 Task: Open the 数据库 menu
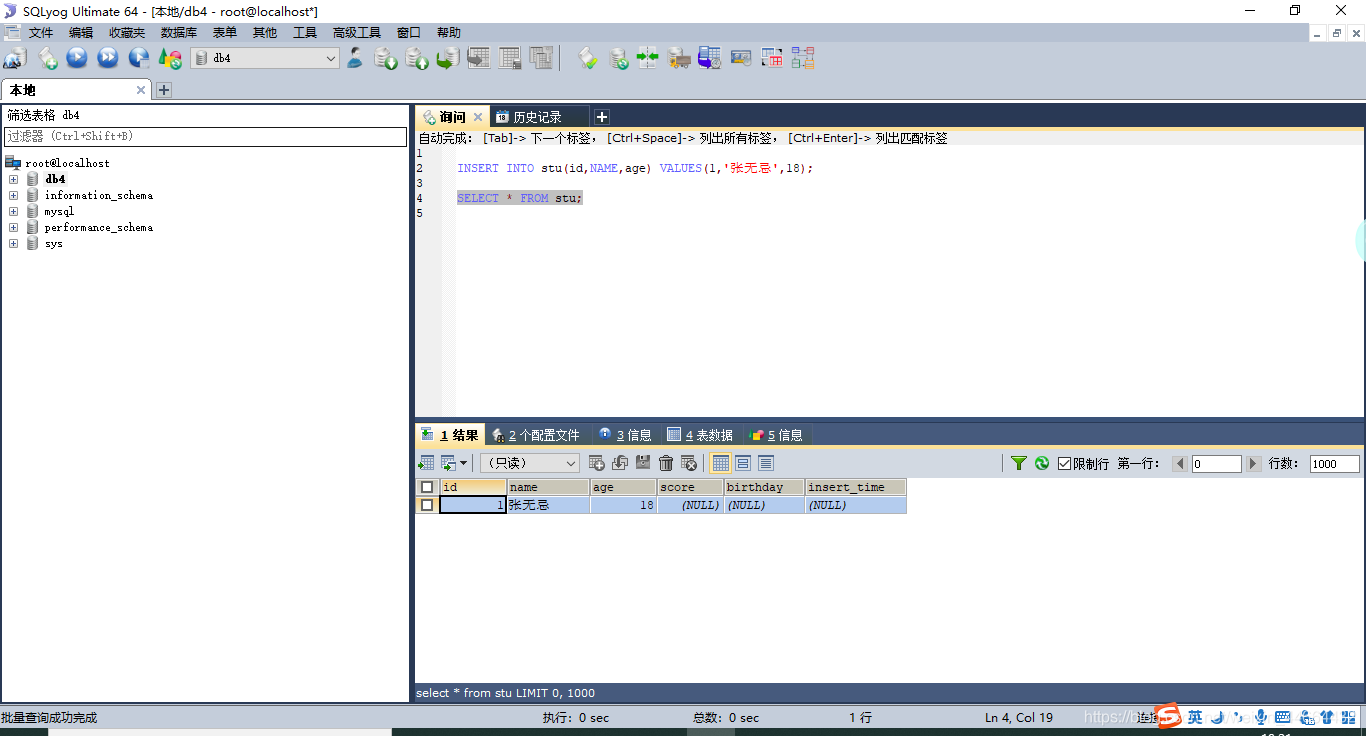pos(179,33)
